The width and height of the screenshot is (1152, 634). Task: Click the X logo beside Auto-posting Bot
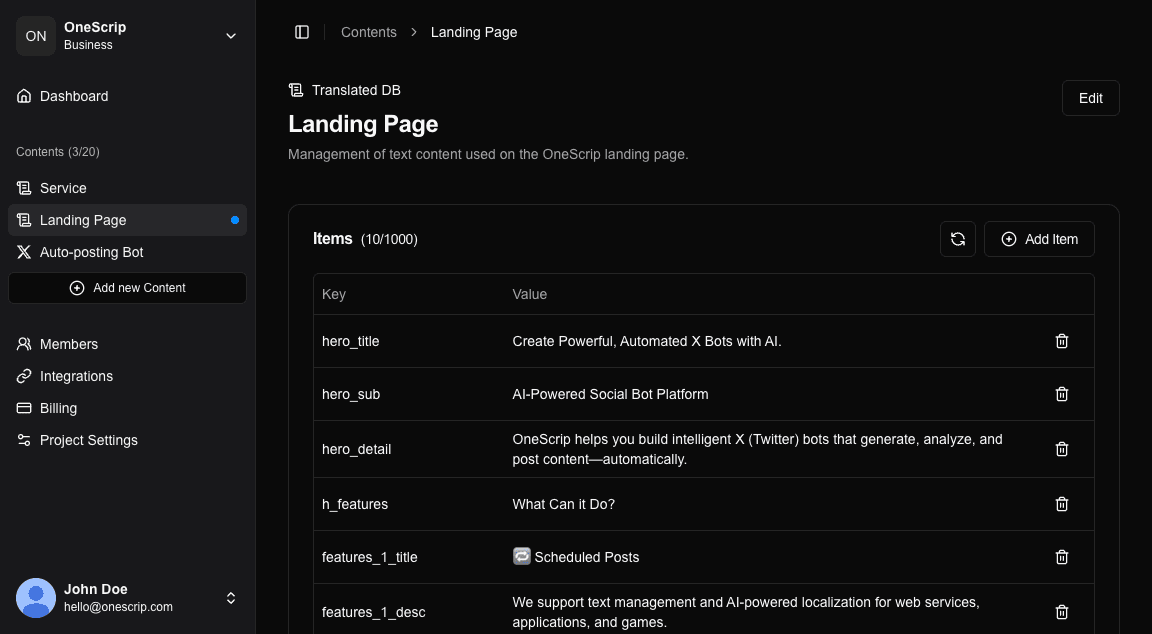pos(24,252)
